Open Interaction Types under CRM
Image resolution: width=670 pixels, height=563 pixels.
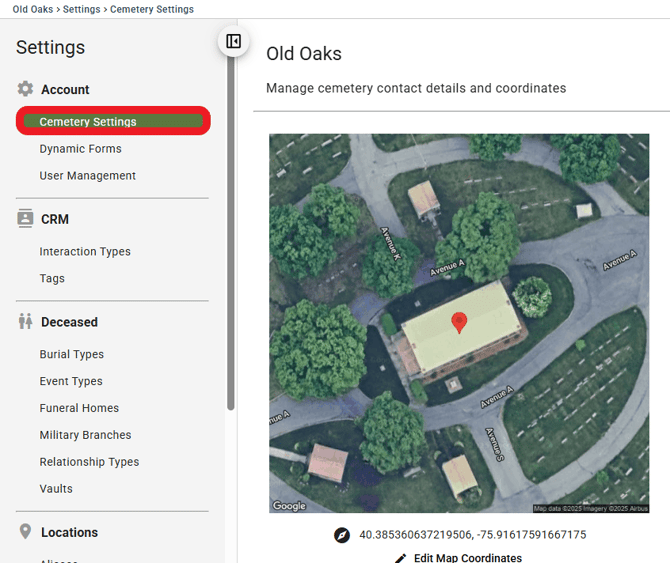85,252
